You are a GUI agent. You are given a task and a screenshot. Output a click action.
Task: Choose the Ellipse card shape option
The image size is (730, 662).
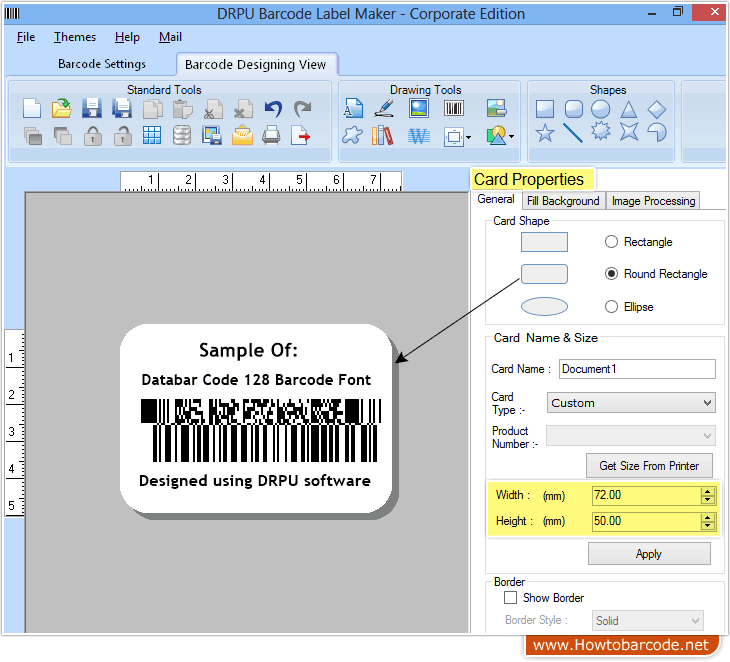tap(612, 307)
